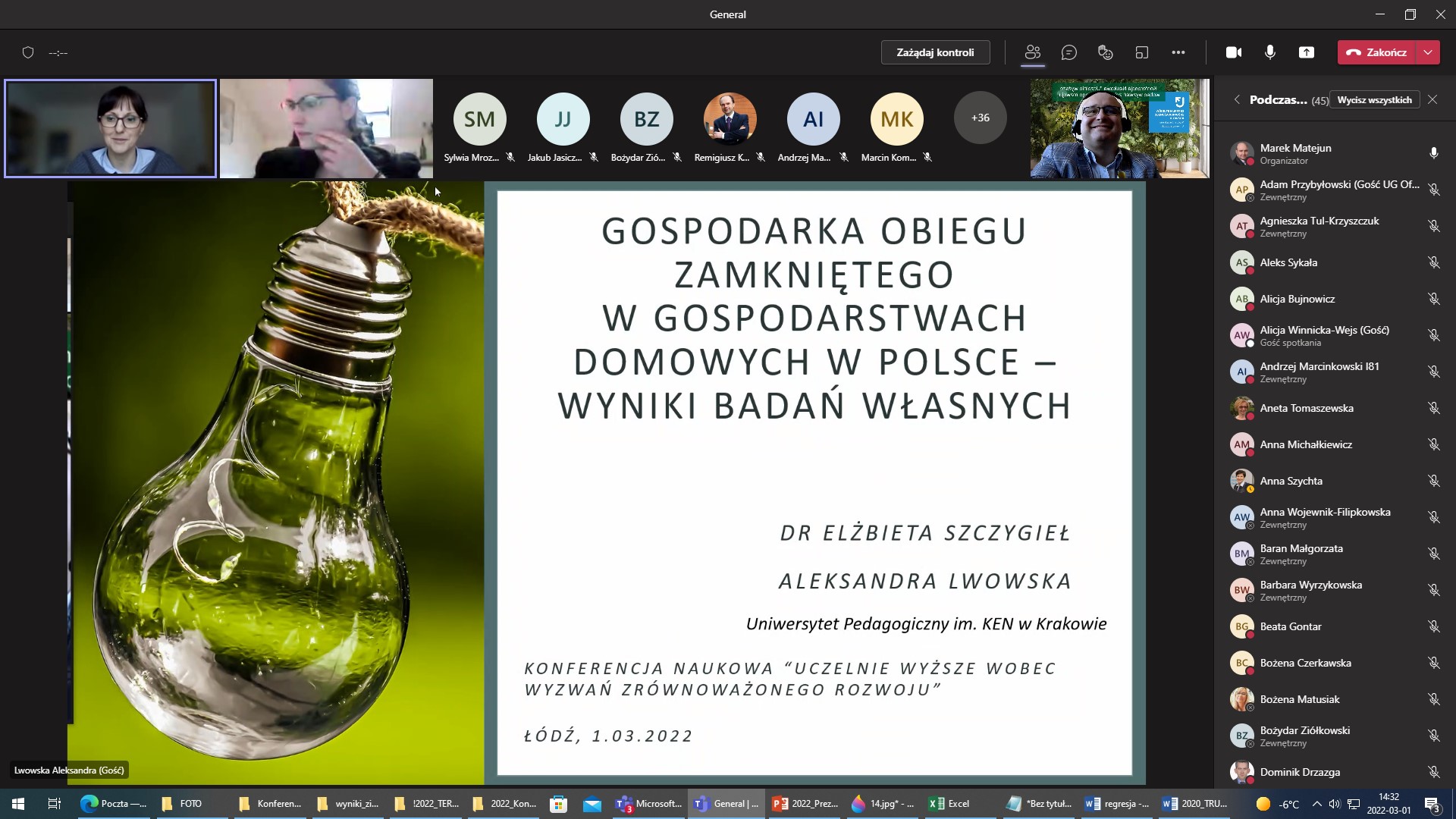Screen dimensions: 1456x819
Task: Switch to the General Teams window tab
Action: [724, 803]
